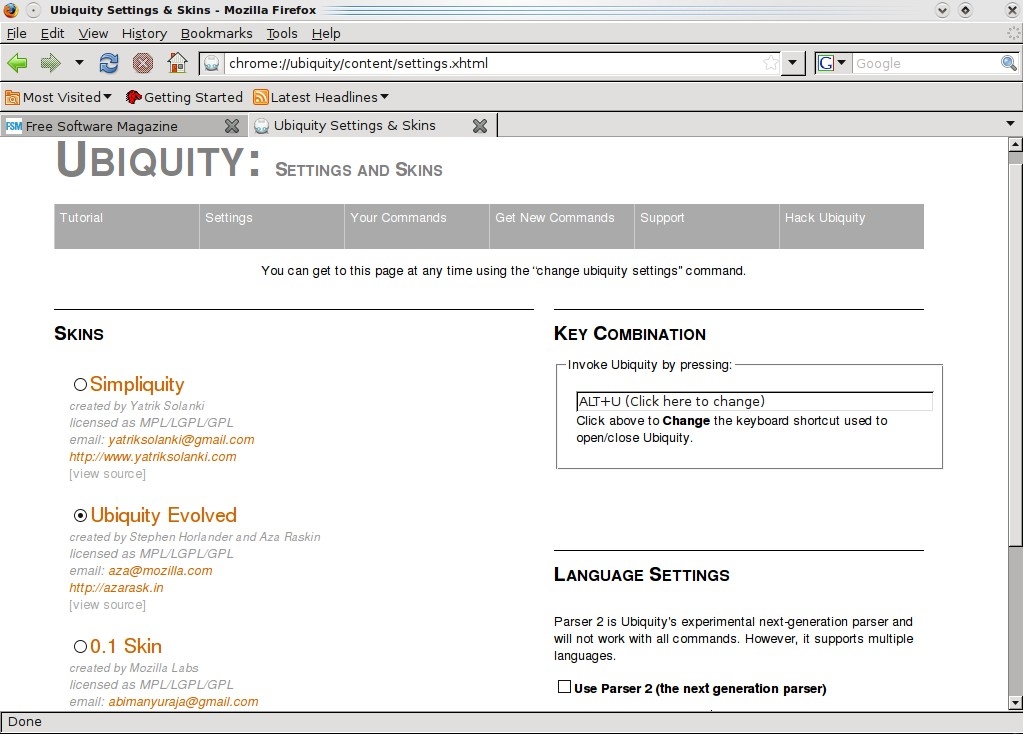Reload the page with the blue Refresh icon
The height and width of the screenshot is (734, 1023).
point(109,63)
